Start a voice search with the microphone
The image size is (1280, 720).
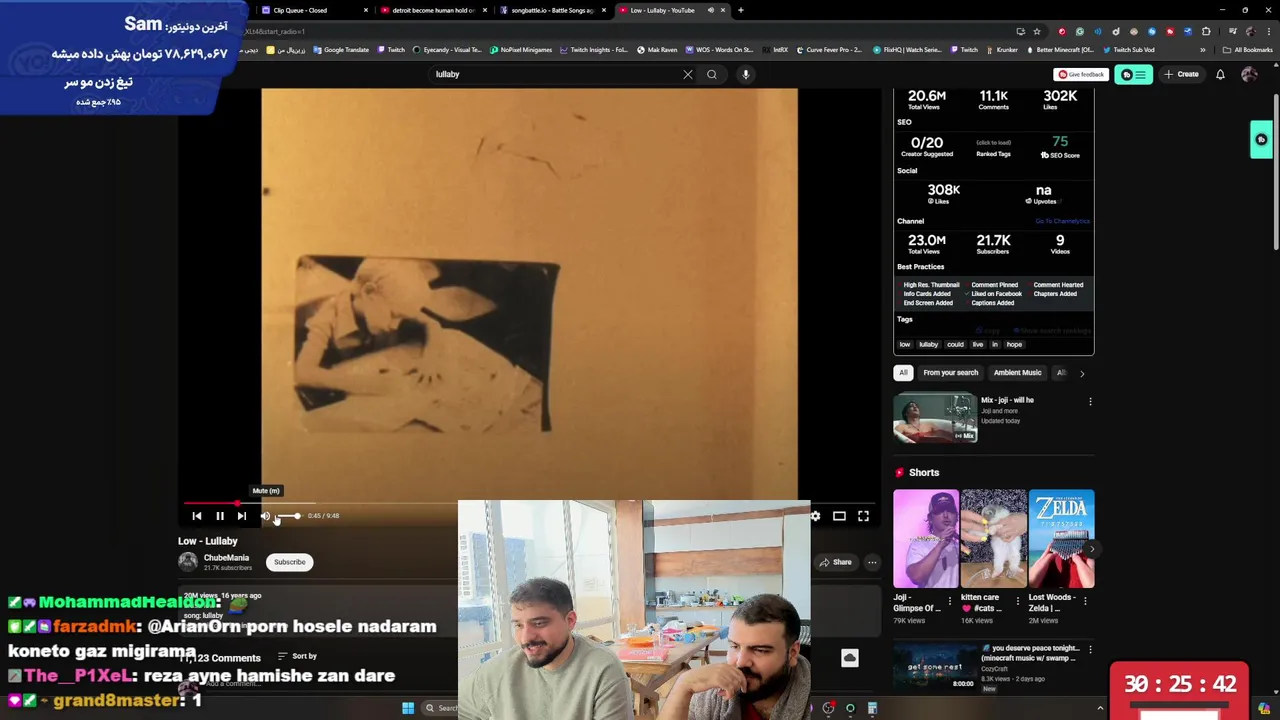point(745,74)
